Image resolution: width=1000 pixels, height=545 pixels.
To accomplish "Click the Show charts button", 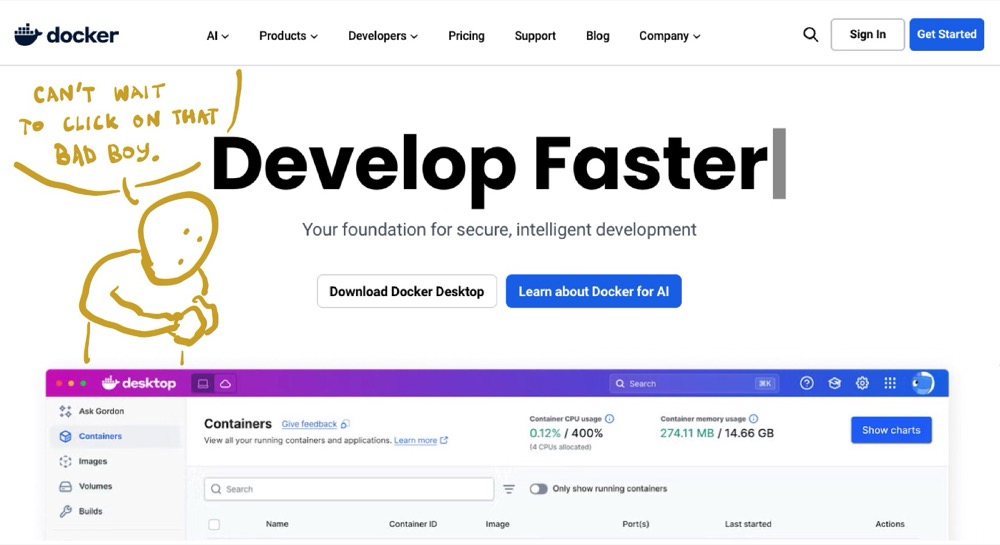I will (x=891, y=430).
